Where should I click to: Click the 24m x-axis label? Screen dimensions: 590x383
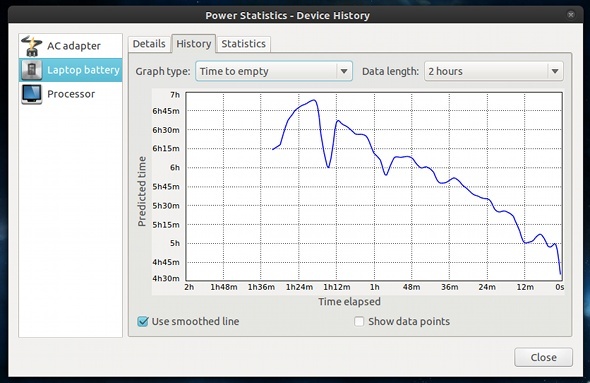[487, 287]
